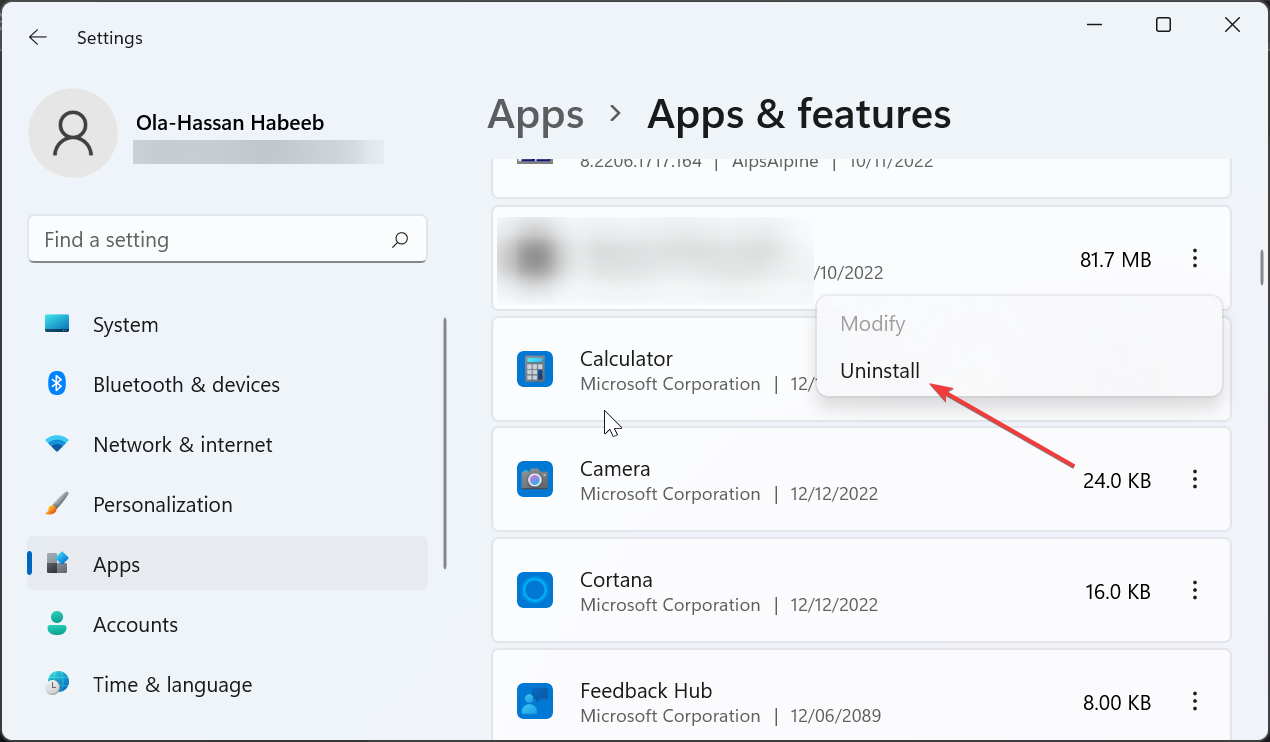Click the Find a setting search box

coord(210,240)
